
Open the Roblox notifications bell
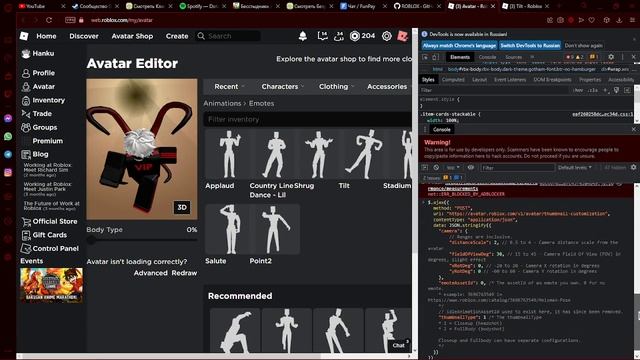point(303,36)
